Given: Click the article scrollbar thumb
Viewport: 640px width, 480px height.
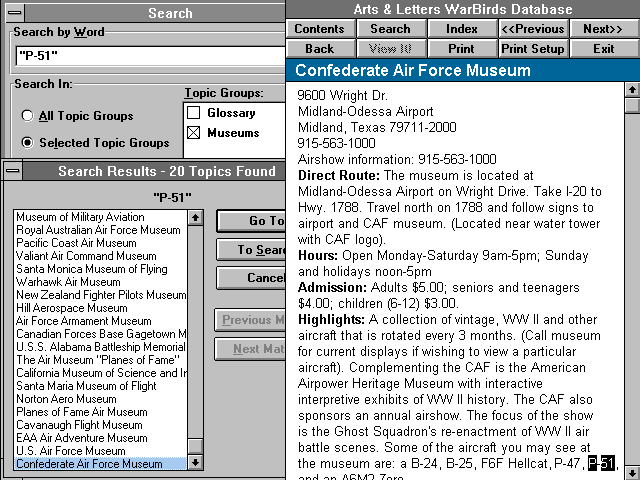Looking at the screenshot, I should (632, 105).
